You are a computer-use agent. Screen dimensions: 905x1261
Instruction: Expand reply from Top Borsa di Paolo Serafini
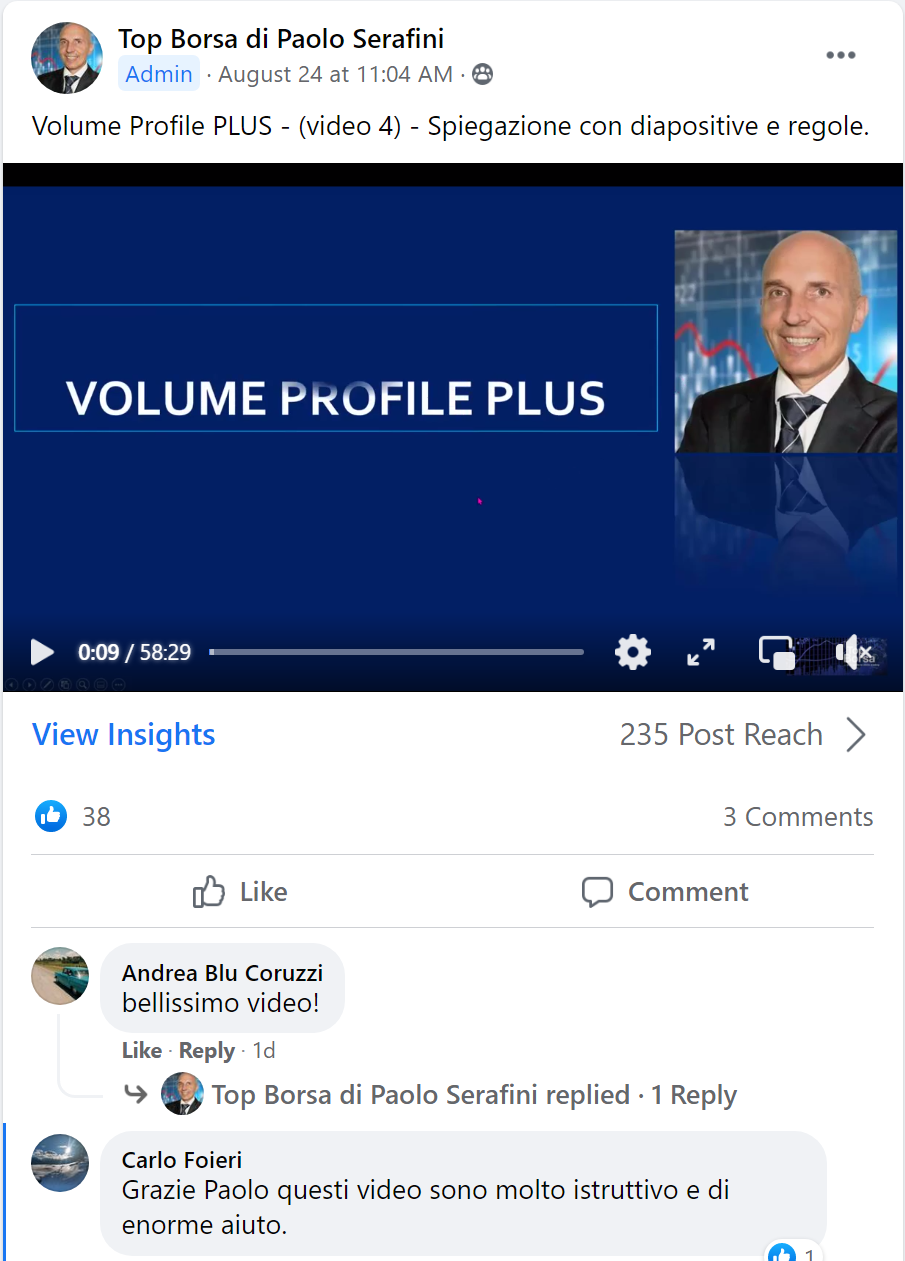[474, 1095]
